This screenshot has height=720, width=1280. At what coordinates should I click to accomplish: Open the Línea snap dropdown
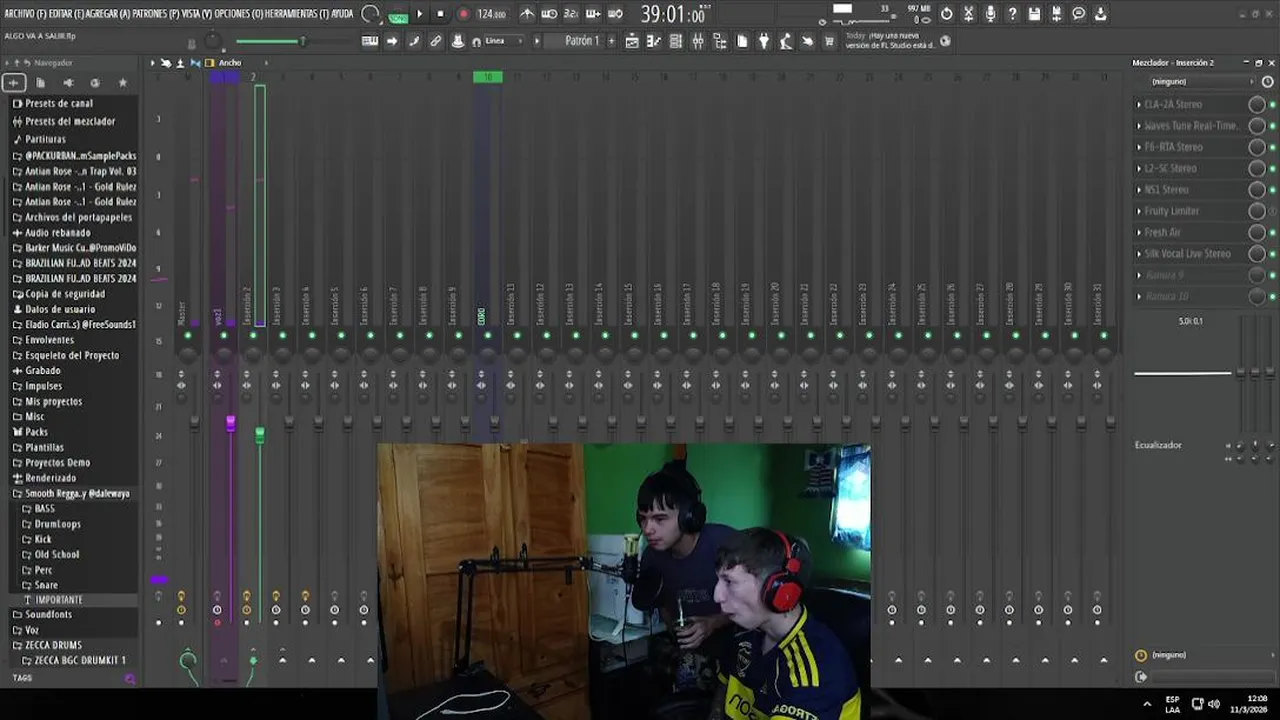click(x=502, y=41)
